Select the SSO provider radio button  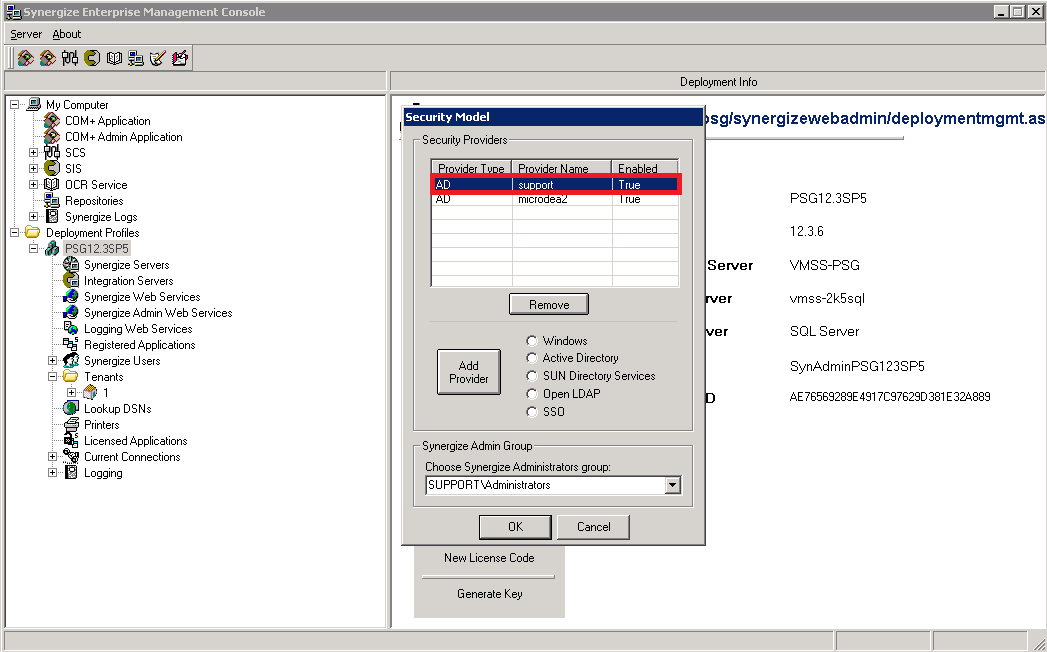coord(532,412)
